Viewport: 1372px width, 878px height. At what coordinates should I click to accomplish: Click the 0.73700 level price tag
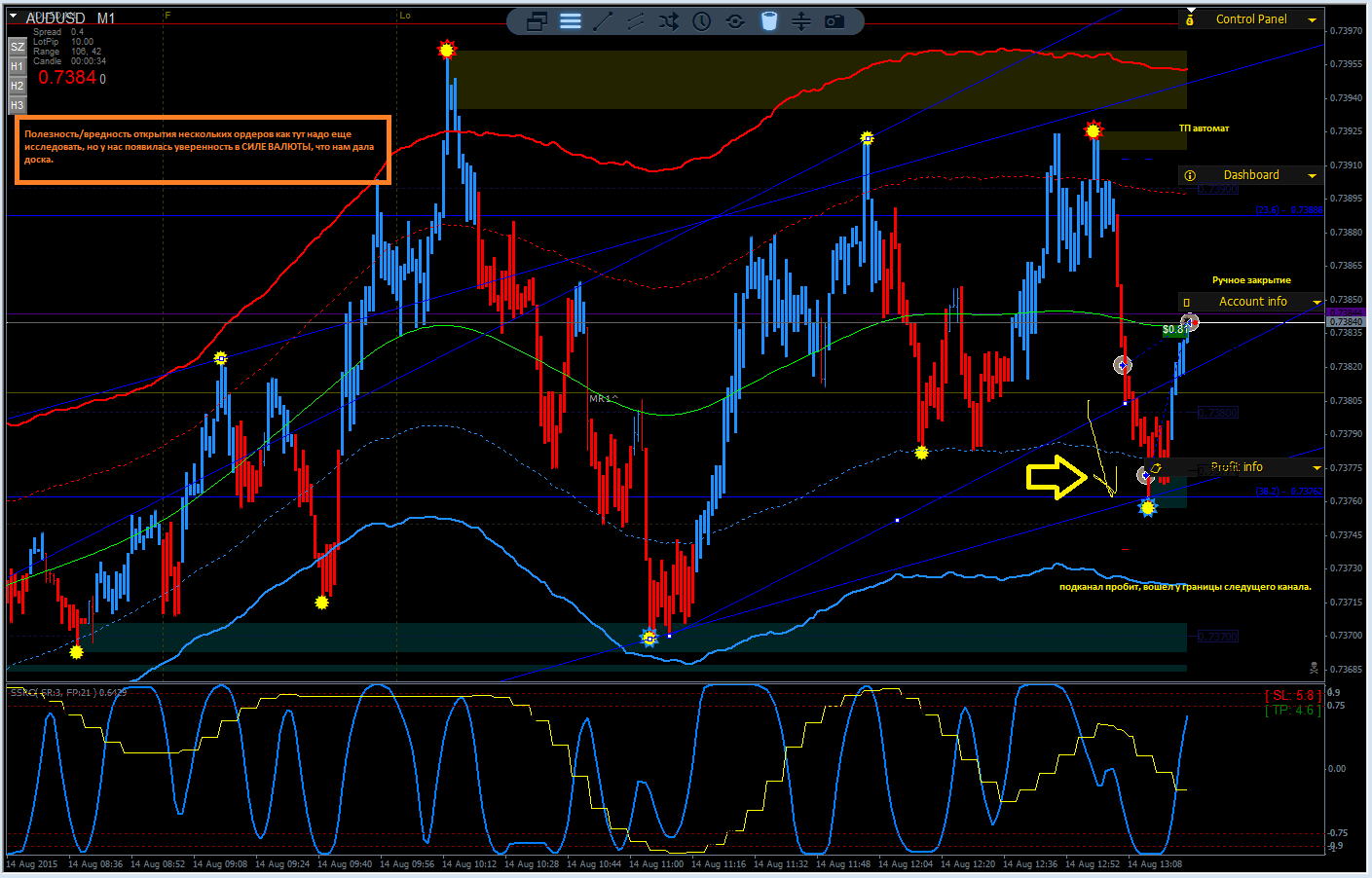[1217, 637]
